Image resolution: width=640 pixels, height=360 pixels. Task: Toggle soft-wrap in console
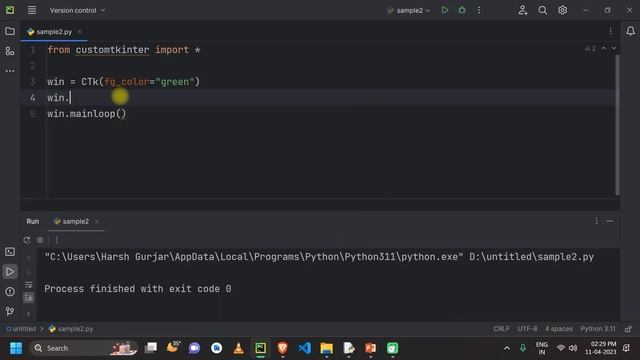tap(29, 285)
